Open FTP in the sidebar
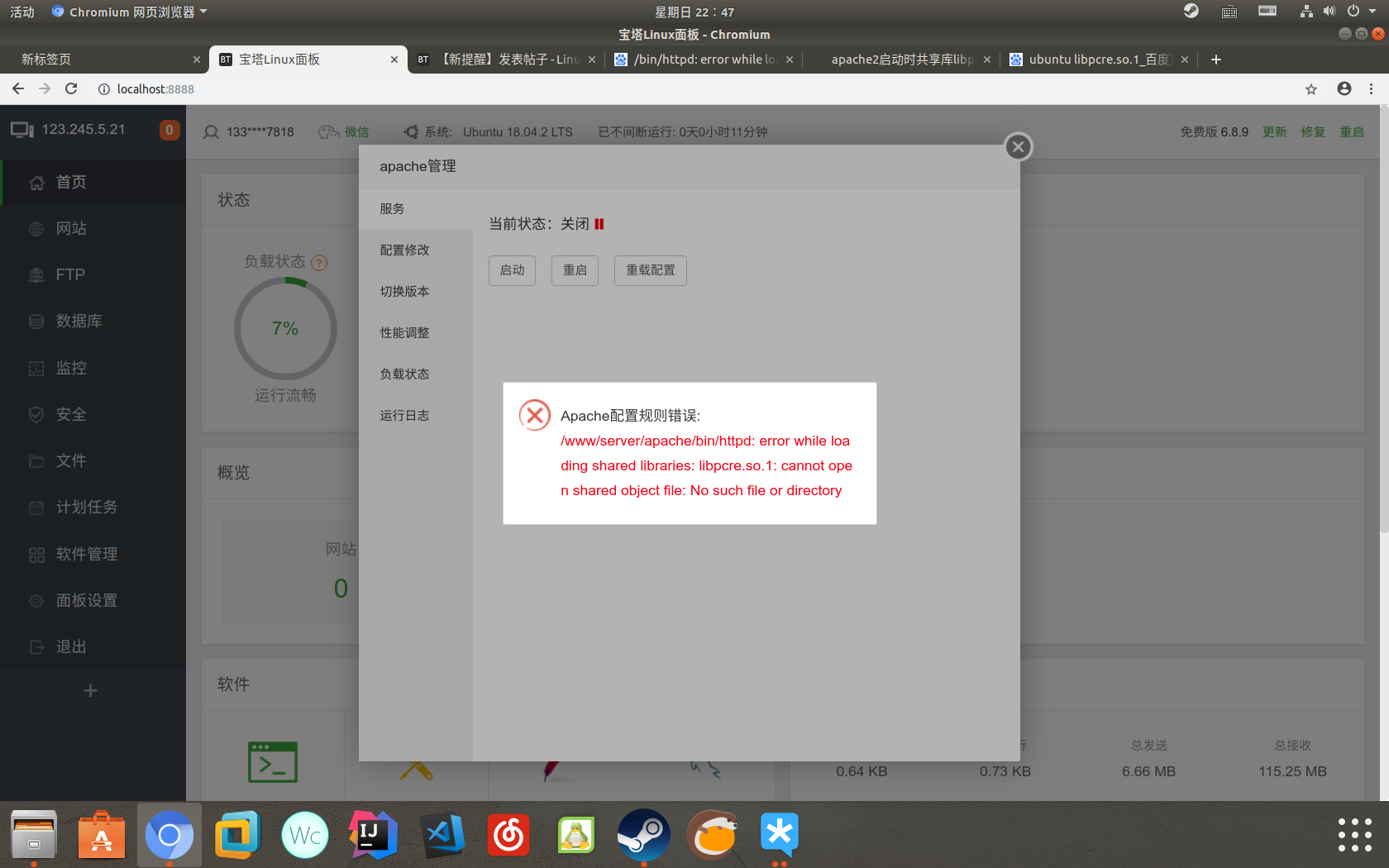The image size is (1389, 868). (x=93, y=274)
